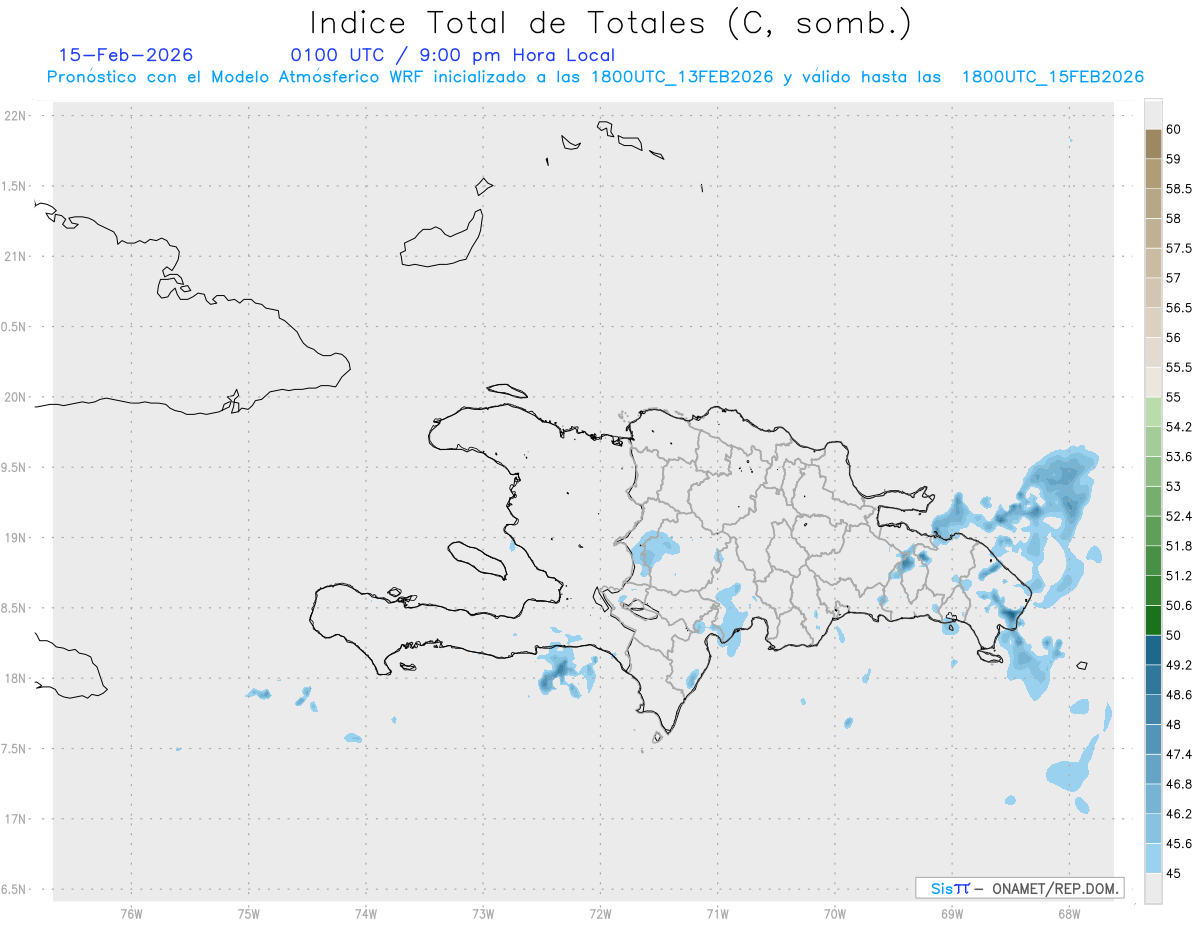Click the color bar value "46.8"
The width and height of the screenshot is (1200, 927).
pyautogui.click(x=1178, y=784)
